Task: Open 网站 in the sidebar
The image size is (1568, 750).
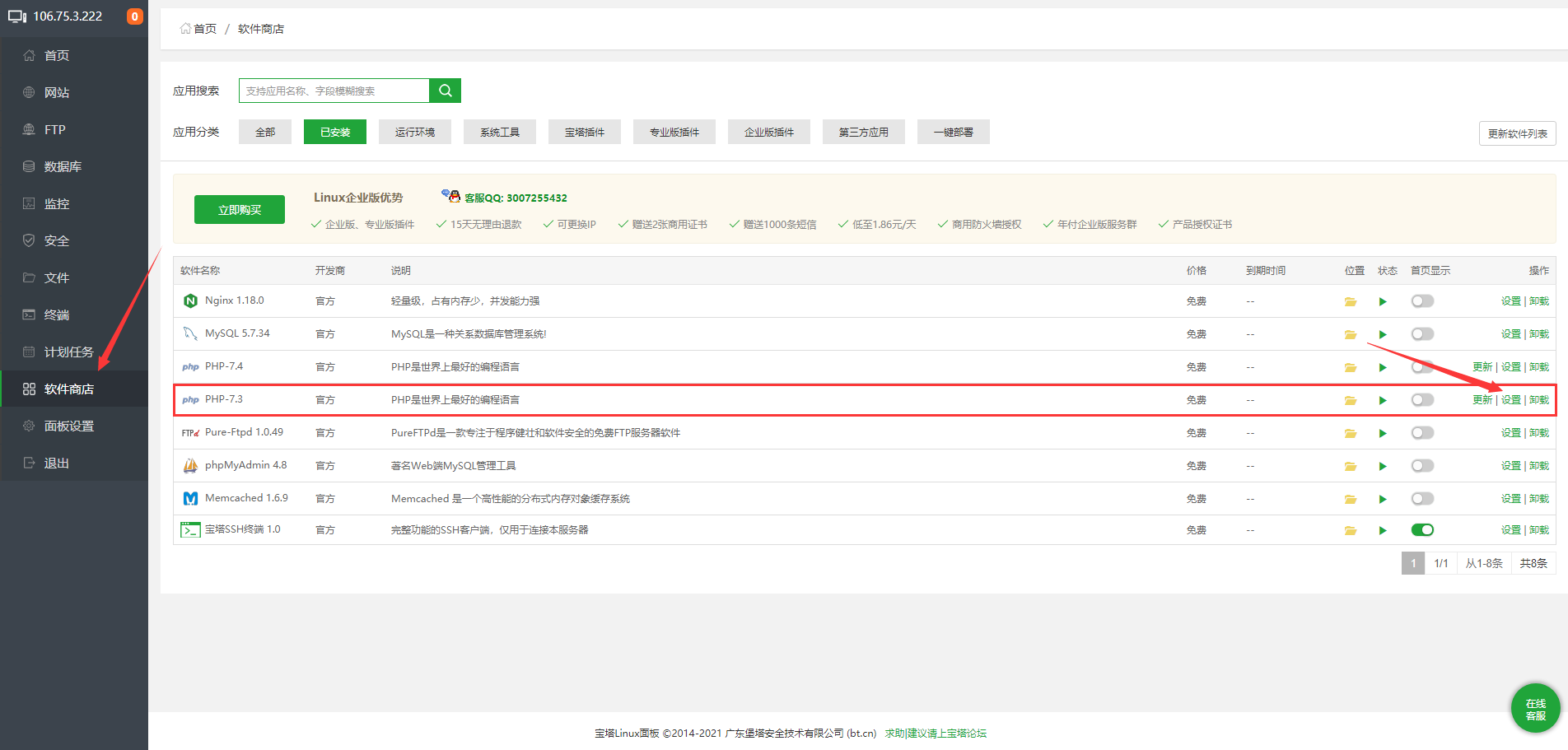Action: tap(74, 92)
